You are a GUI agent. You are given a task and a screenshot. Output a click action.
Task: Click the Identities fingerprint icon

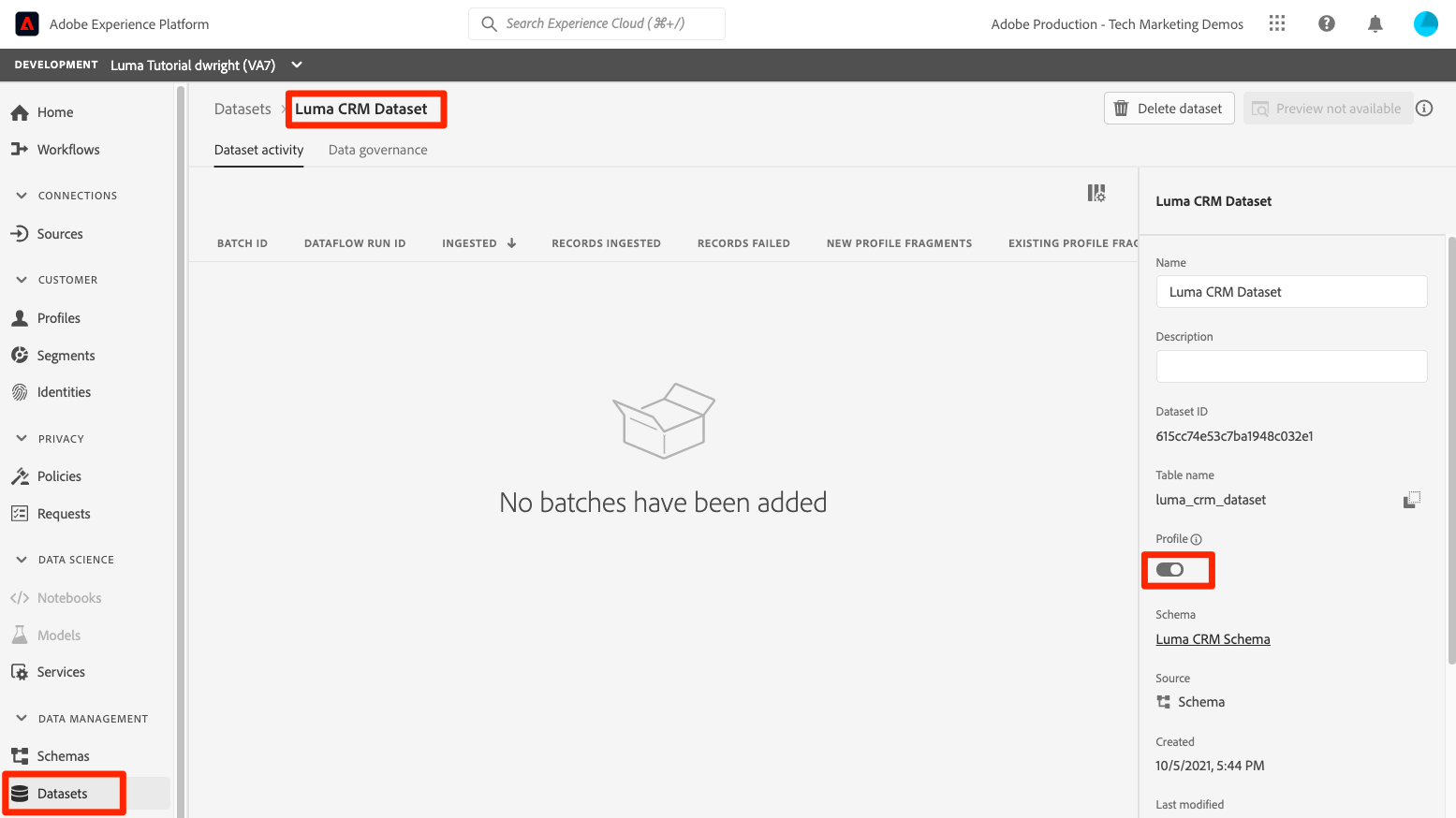(x=20, y=392)
